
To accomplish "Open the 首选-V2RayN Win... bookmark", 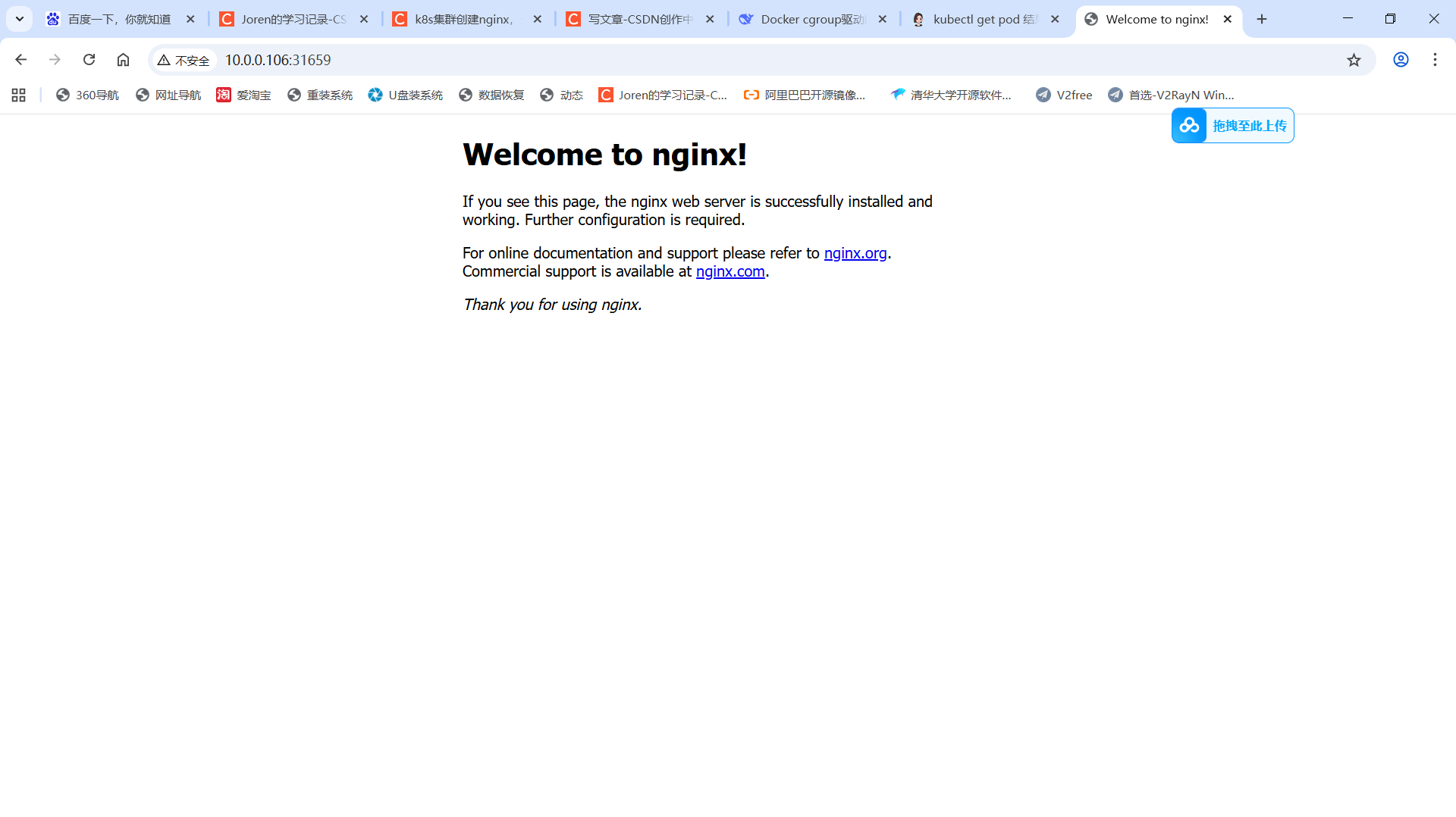I will (1172, 95).
